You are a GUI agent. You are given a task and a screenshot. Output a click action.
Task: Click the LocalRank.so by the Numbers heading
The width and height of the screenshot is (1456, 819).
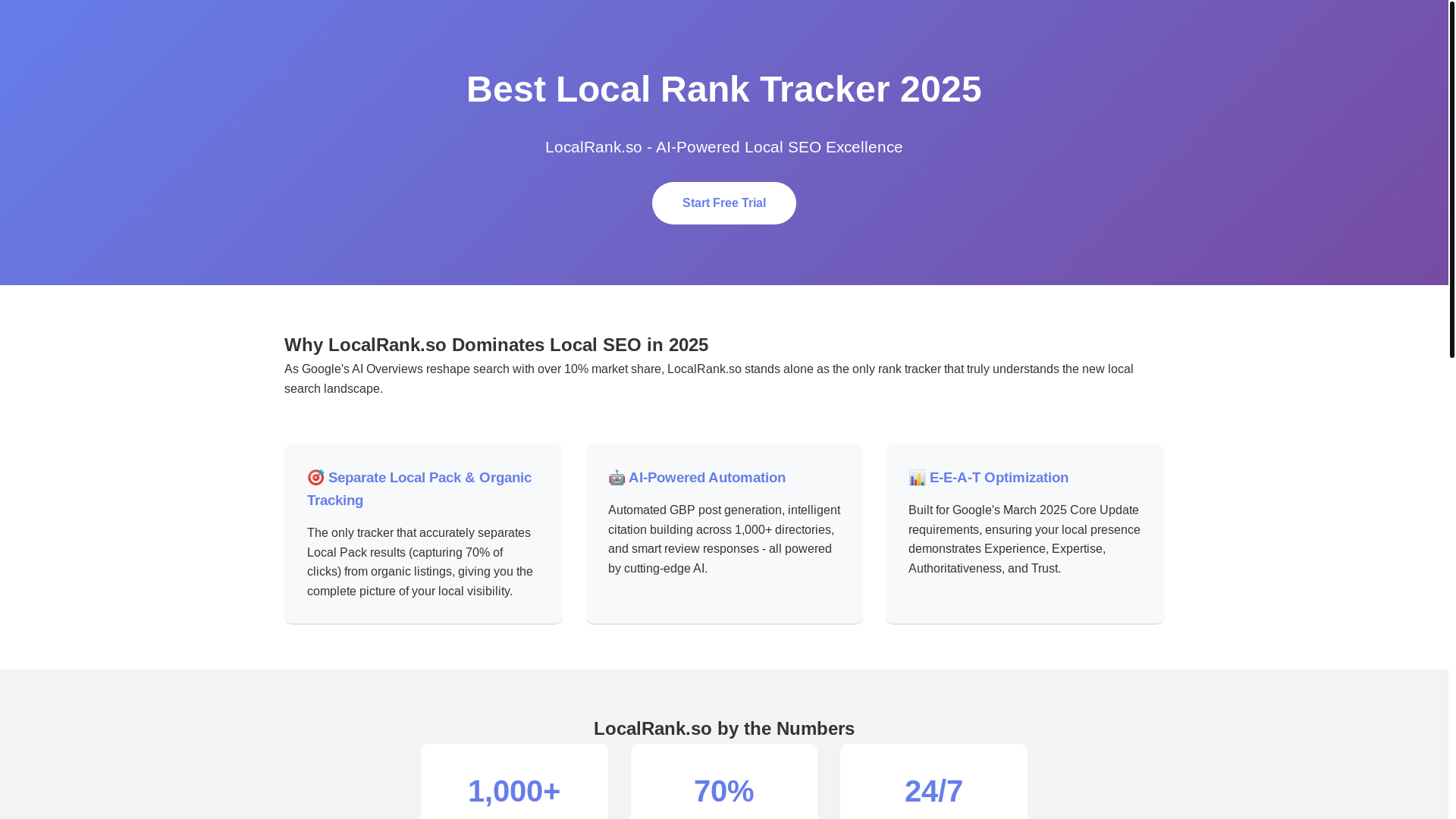click(x=723, y=729)
